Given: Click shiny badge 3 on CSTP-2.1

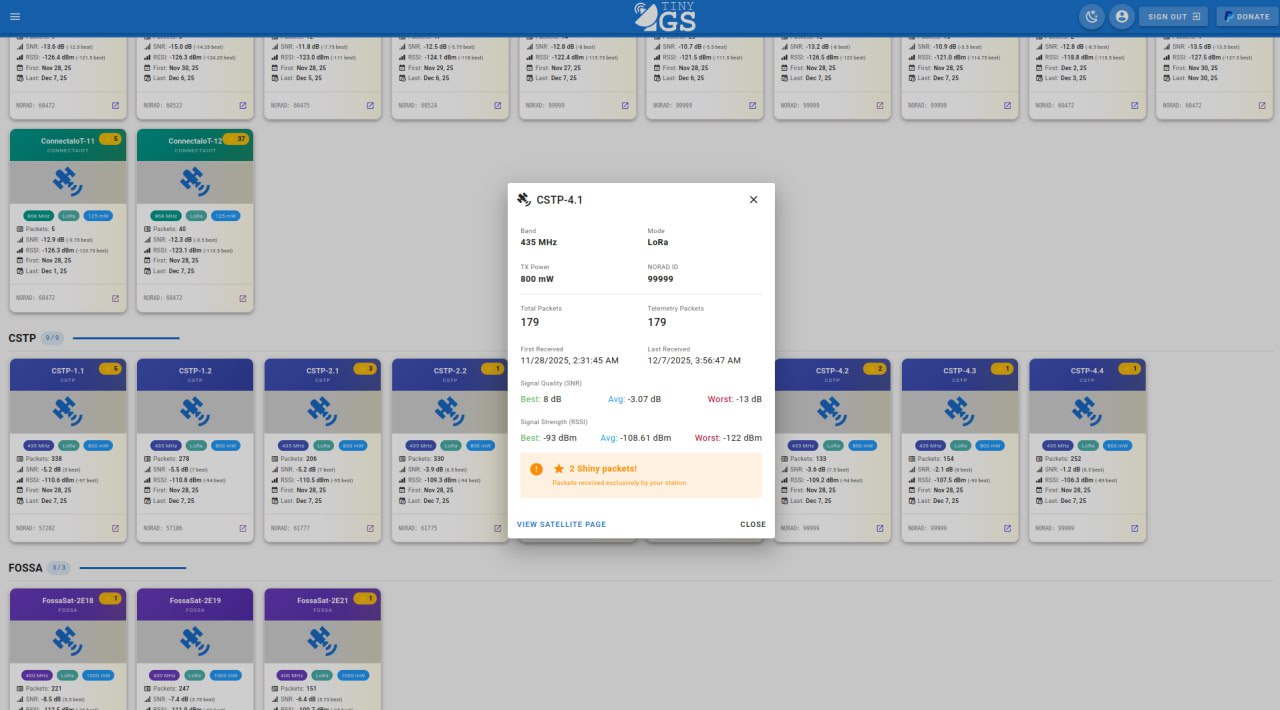Looking at the screenshot, I should pos(365,369).
